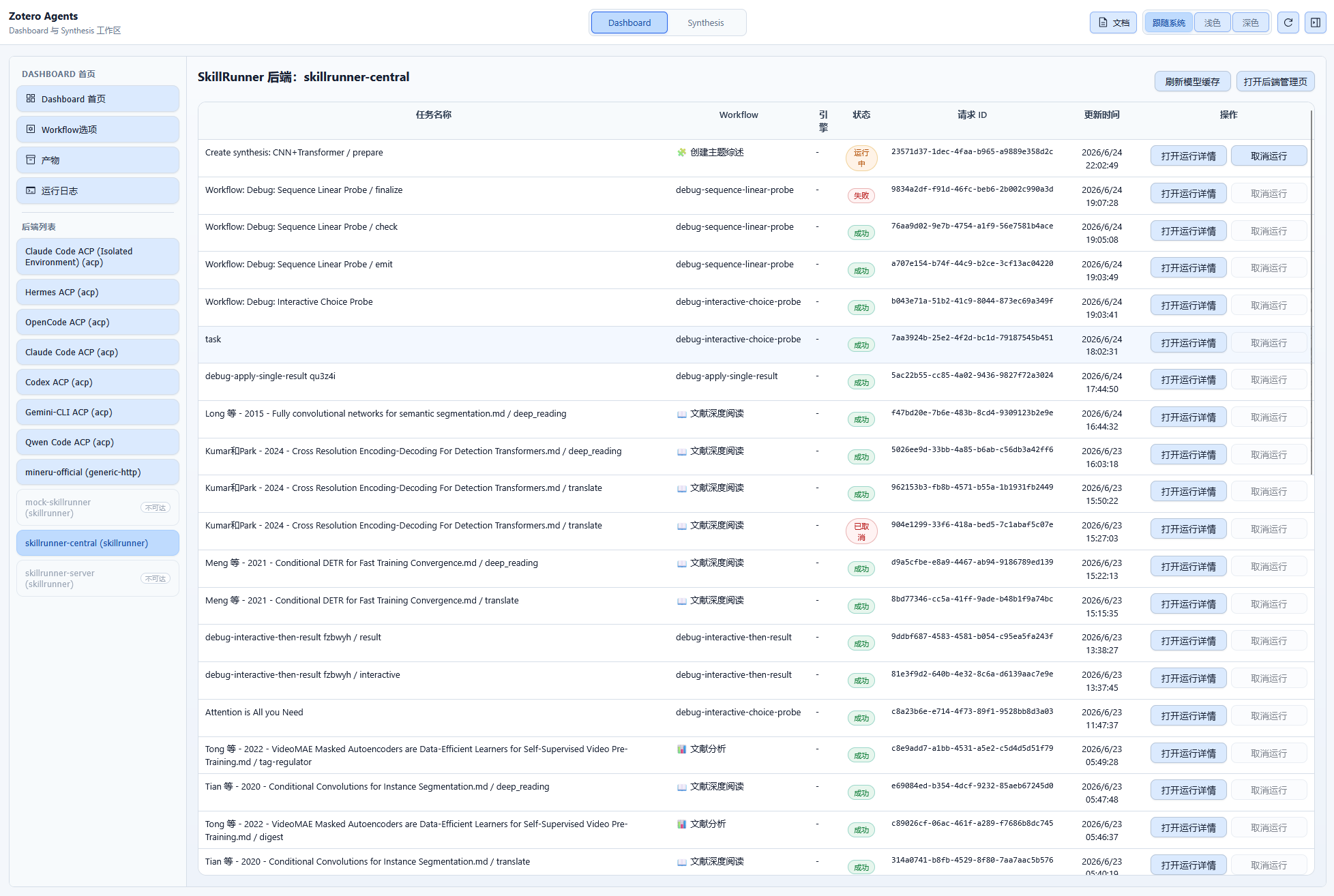This screenshot has height=896, width=1334.
Task: Click 不可达 badge on mock-skillrunner
Action: point(155,507)
